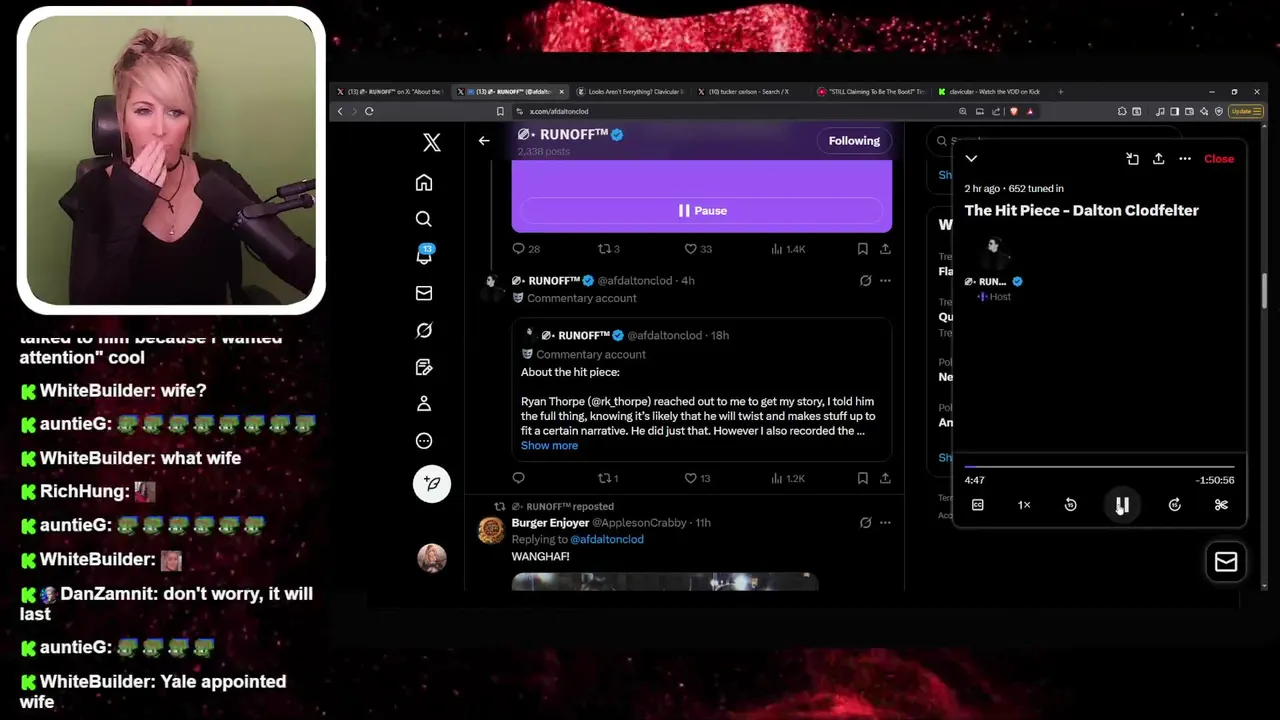Open more options on RUNOFF 4h post
The image size is (1280, 720).
885,281
